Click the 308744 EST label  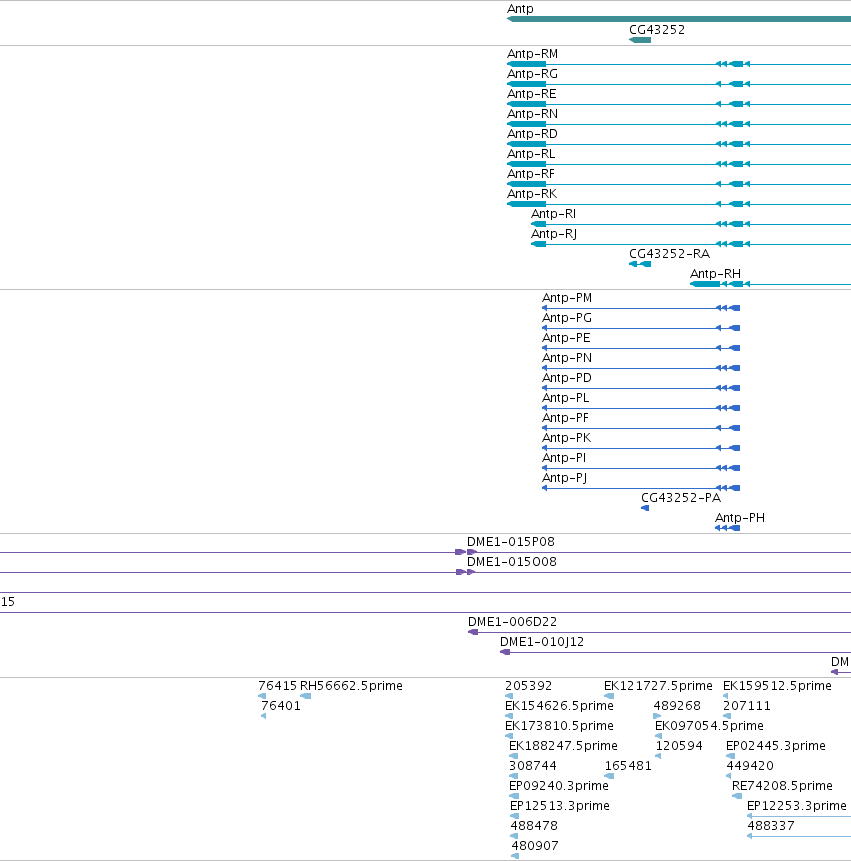(x=533, y=765)
